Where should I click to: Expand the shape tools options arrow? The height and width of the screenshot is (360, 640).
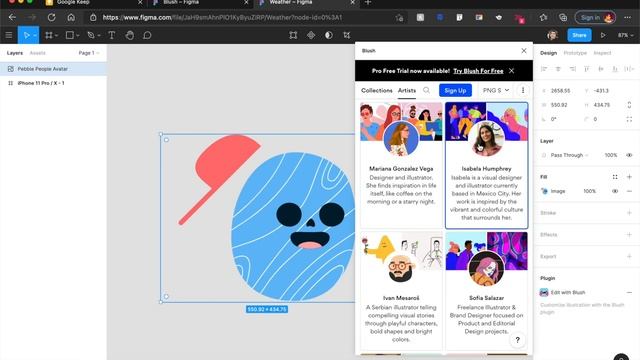(x=78, y=36)
